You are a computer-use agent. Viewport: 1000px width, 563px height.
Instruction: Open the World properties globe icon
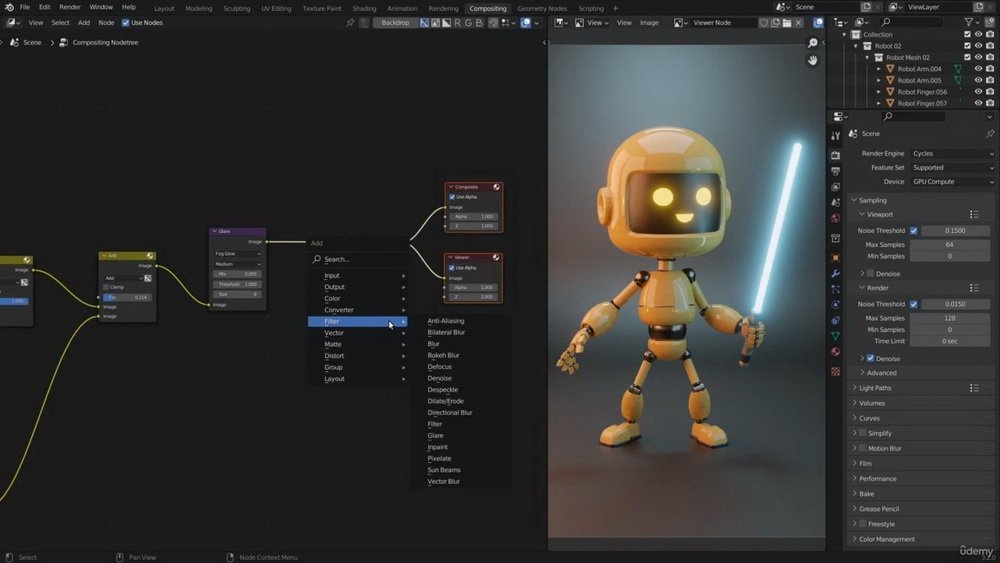coord(835,218)
